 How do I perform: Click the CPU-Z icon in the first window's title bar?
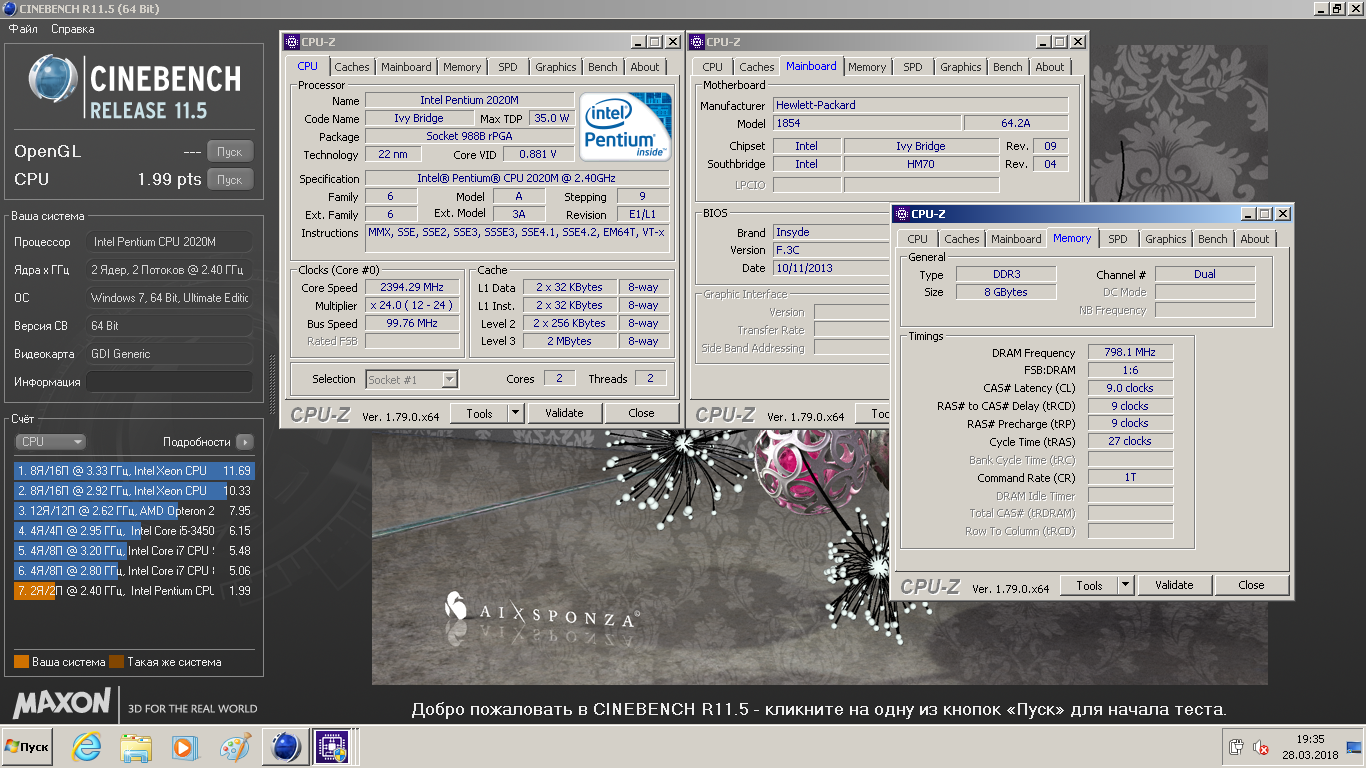(291, 42)
